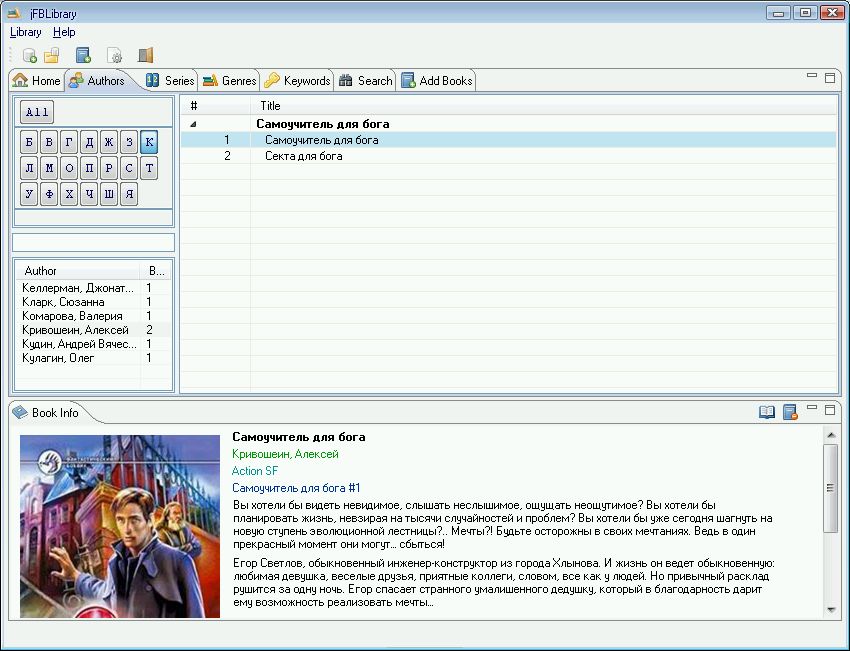Select author Кларк, Сюзанна
850x651 pixels.
tap(93, 302)
